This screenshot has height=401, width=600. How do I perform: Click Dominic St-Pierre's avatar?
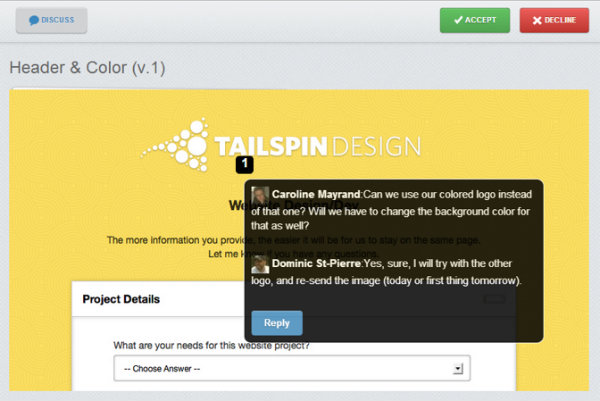click(x=260, y=264)
